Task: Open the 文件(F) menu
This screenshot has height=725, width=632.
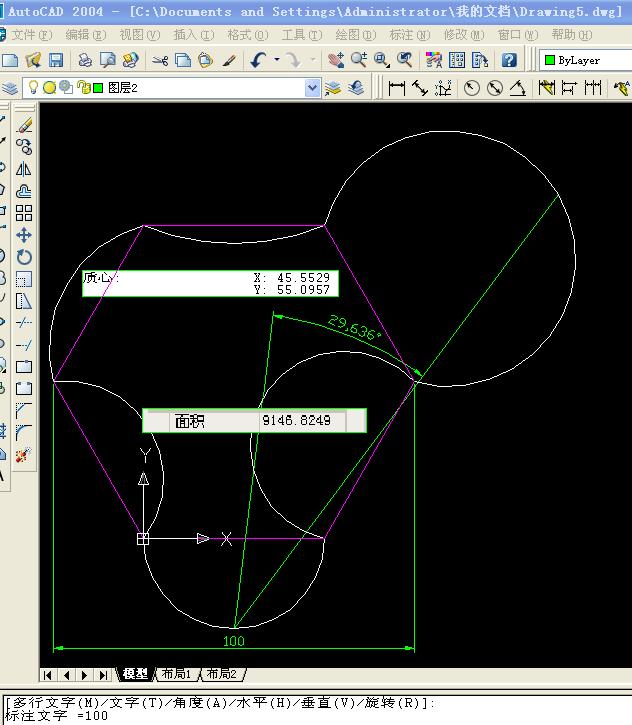Action: pyautogui.click(x=31, y=35)
